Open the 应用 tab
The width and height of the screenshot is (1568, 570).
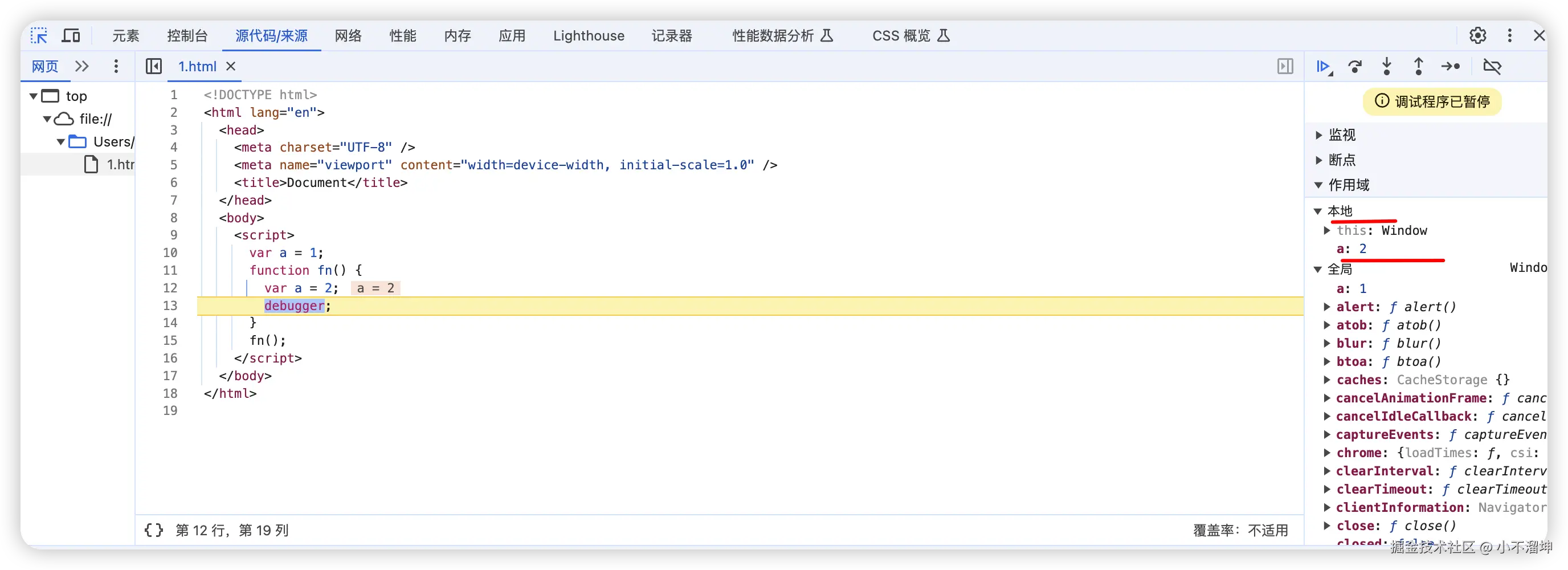tap(512, 35)
